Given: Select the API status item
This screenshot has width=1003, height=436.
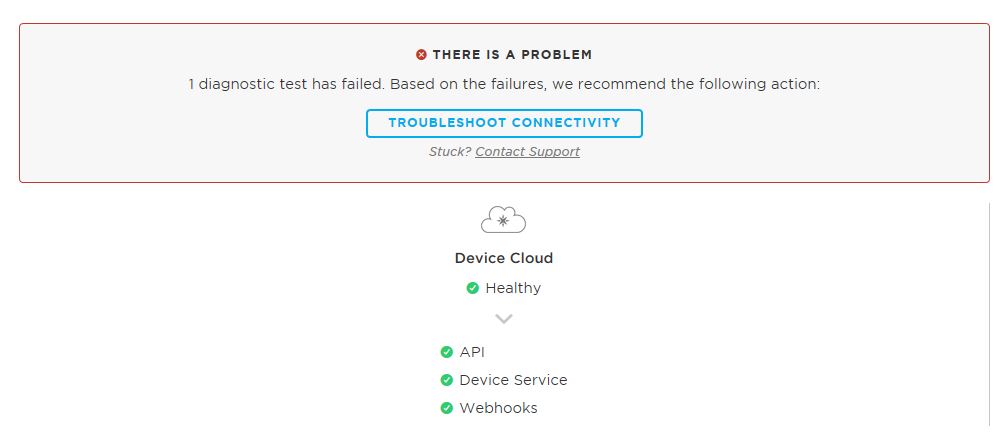Looking at the screenshot, I should pos(472,352).
